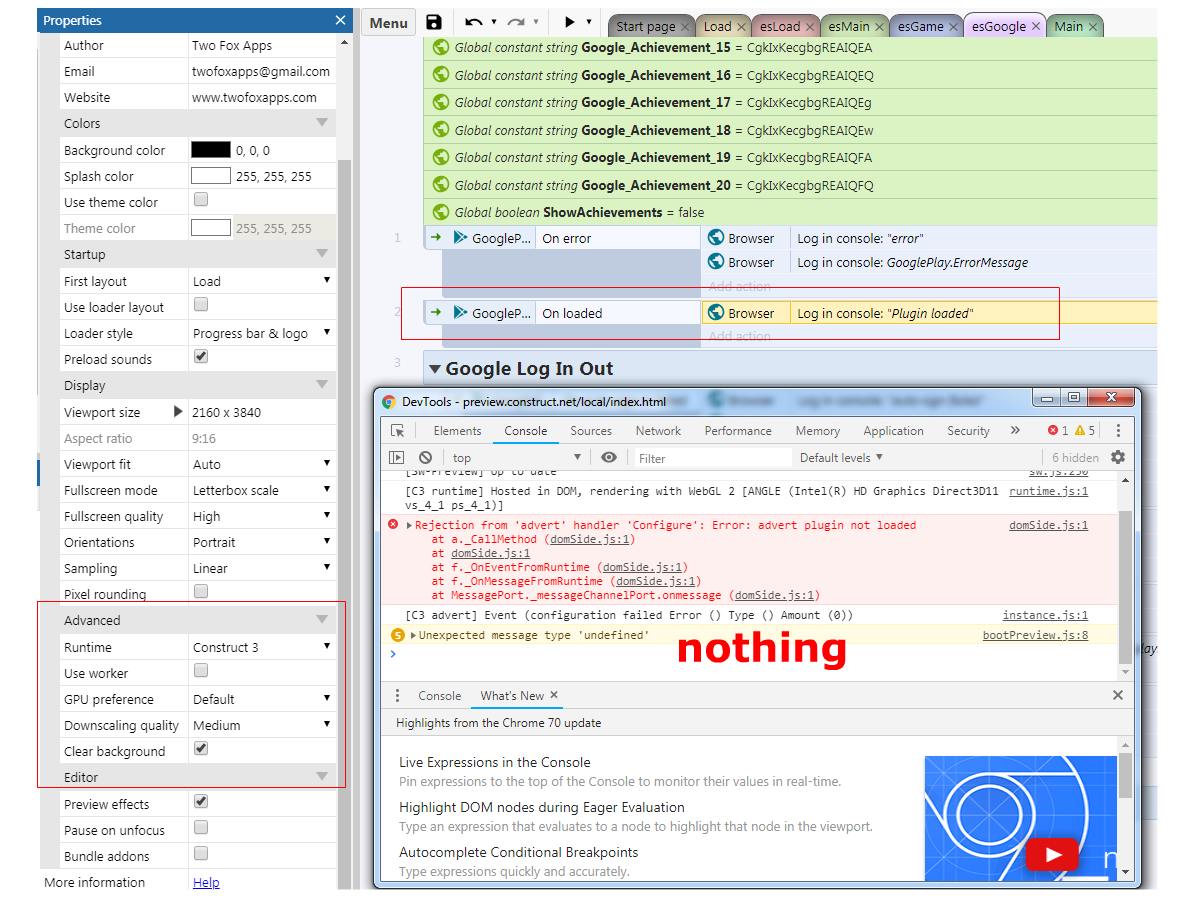Switch to the esGame tab
The height and width of the screenshot is (900, 1200).
[926, 27]
